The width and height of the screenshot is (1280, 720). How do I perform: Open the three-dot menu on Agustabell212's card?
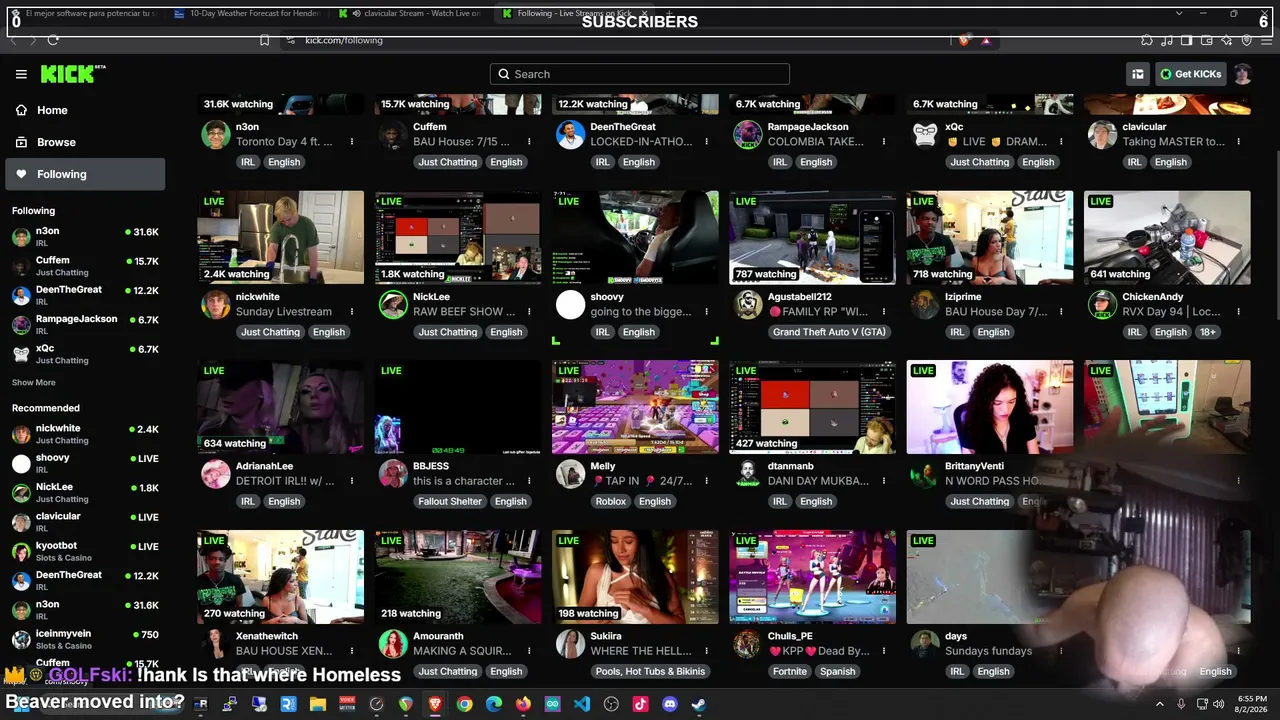pyautogui.click(x=883, y=312)
